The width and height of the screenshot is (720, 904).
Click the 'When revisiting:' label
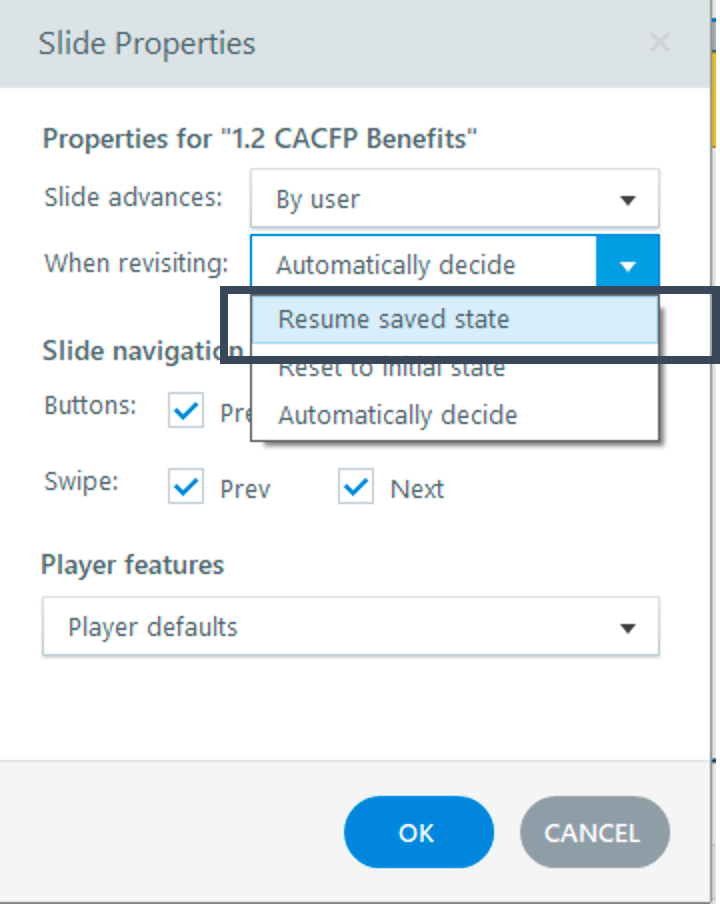click(x=137, y=264)
